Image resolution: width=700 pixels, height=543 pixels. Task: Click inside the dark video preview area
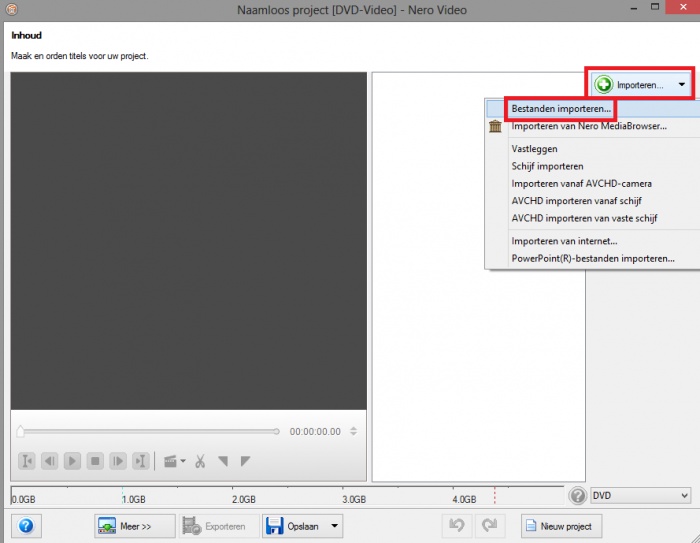coord(188,241)
